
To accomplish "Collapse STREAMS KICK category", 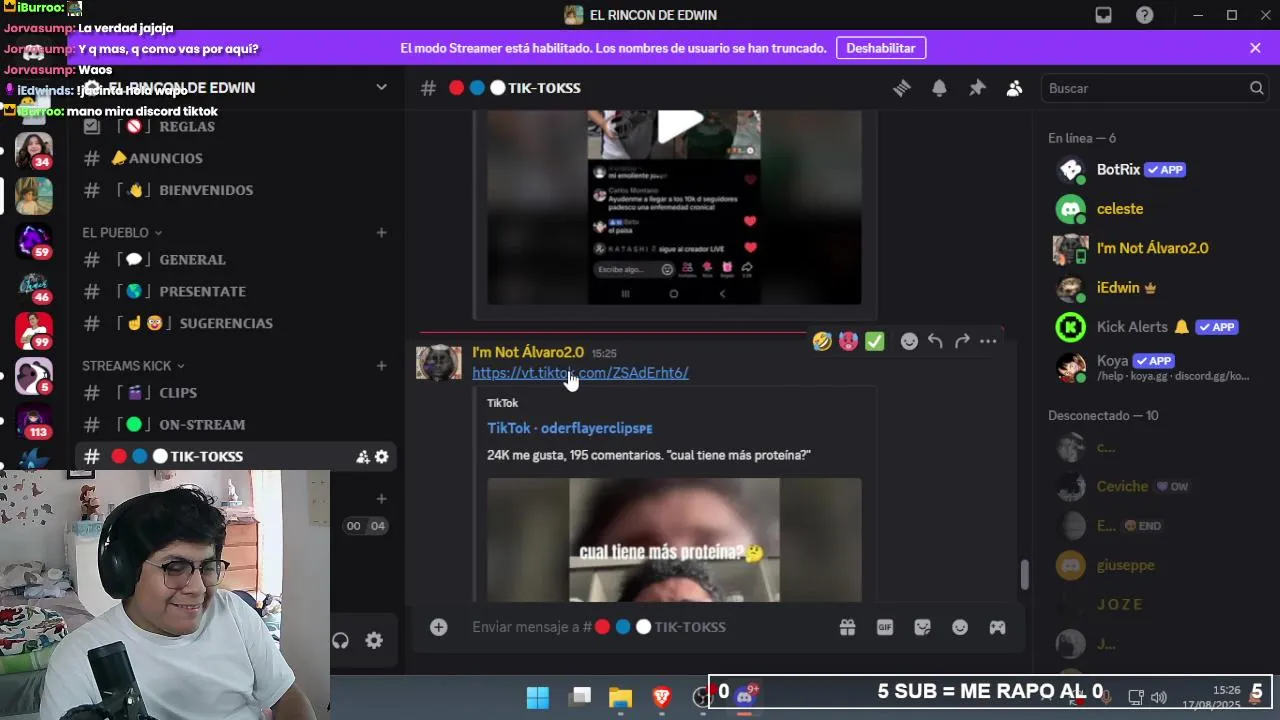I will point(133,366).
